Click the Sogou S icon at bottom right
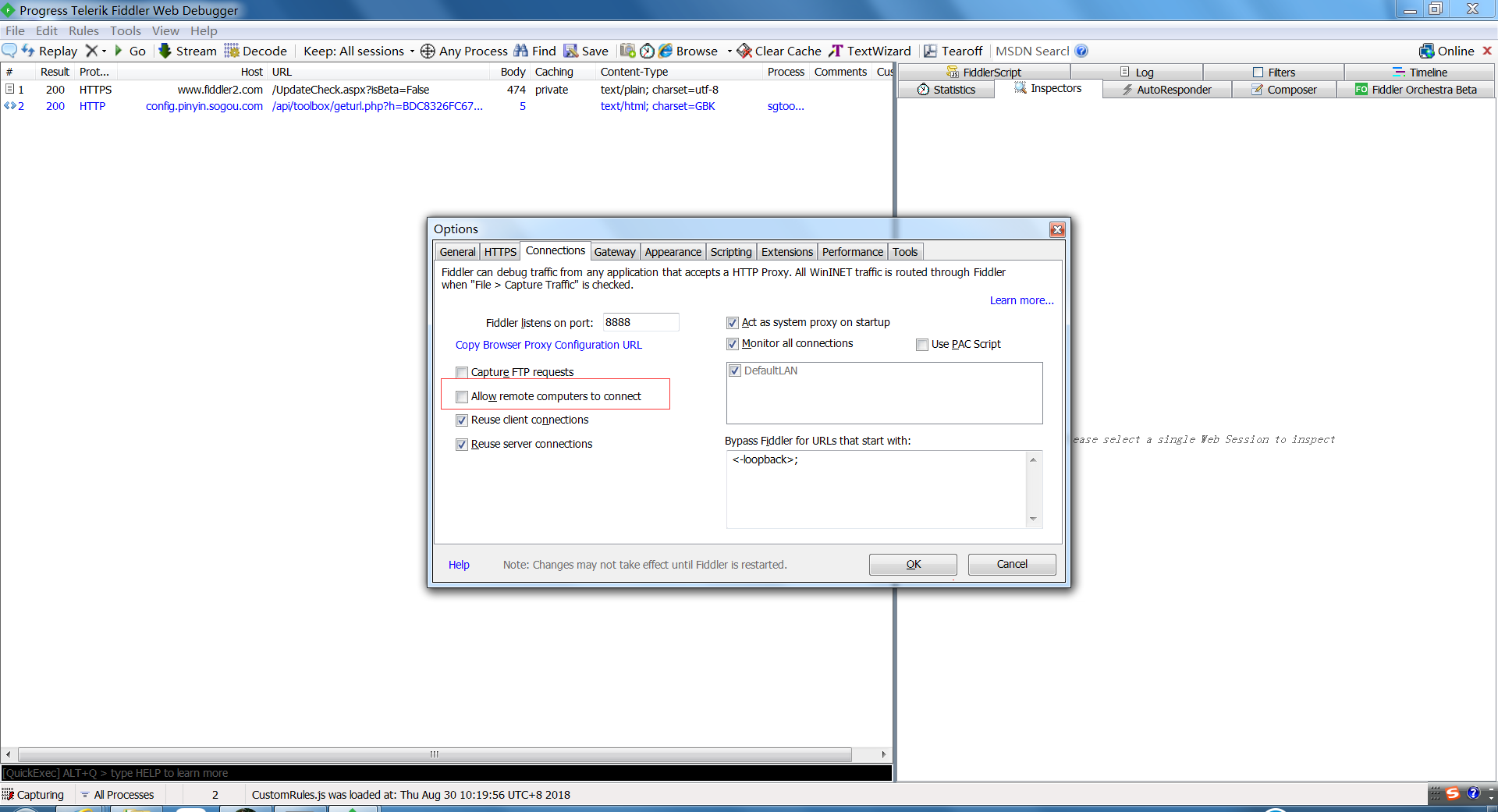The height and width of the screenshot is (812, 1498). tap(1453, 793)
